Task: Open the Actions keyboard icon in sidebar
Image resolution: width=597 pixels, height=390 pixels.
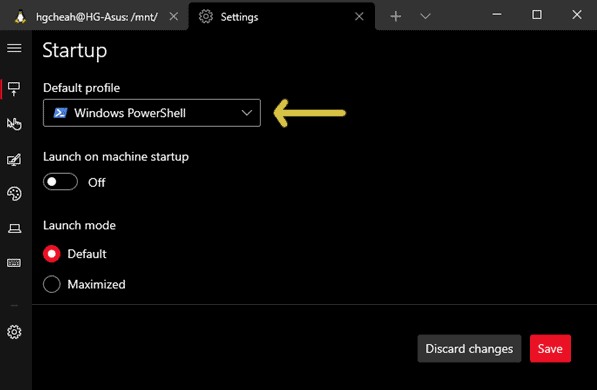Action: [14, 263]
